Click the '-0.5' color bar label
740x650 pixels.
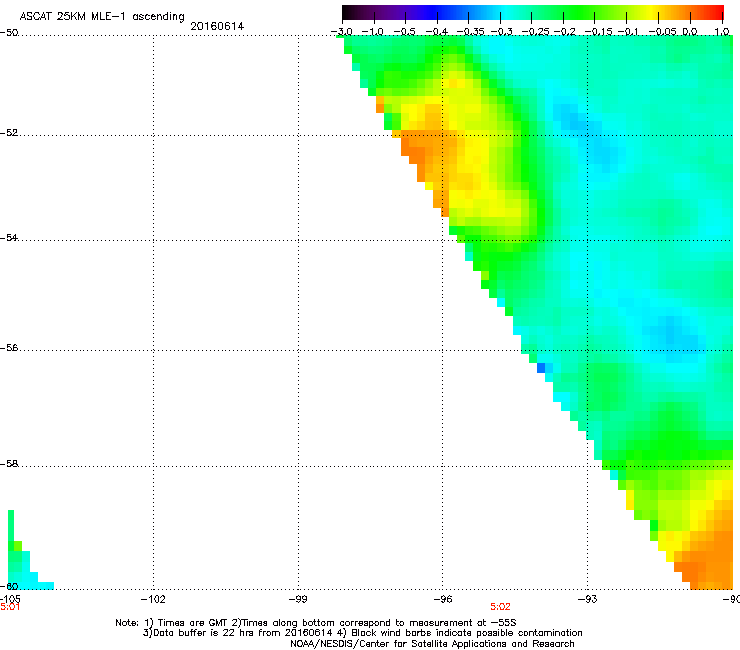pos(404,31)
